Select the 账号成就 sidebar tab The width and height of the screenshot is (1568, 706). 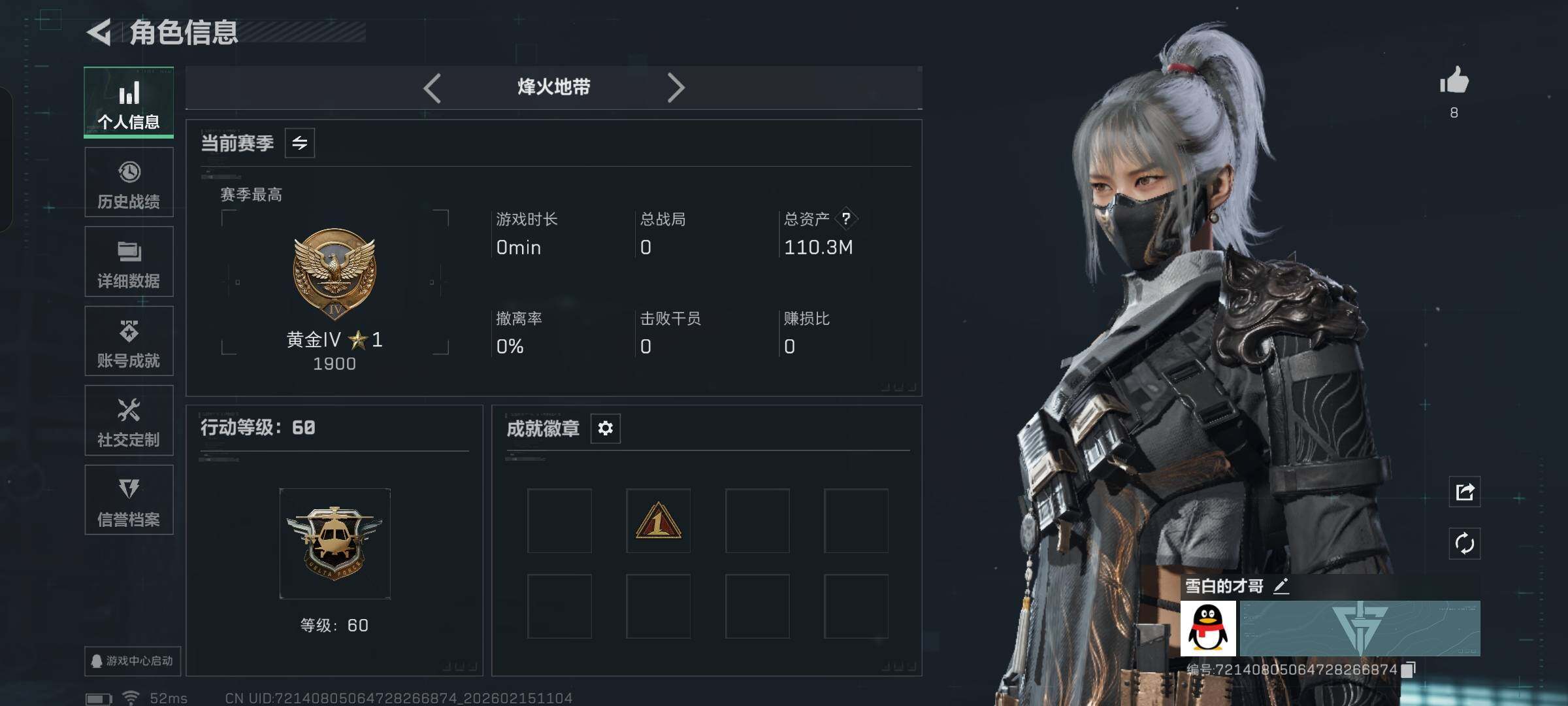coord(129,341)
